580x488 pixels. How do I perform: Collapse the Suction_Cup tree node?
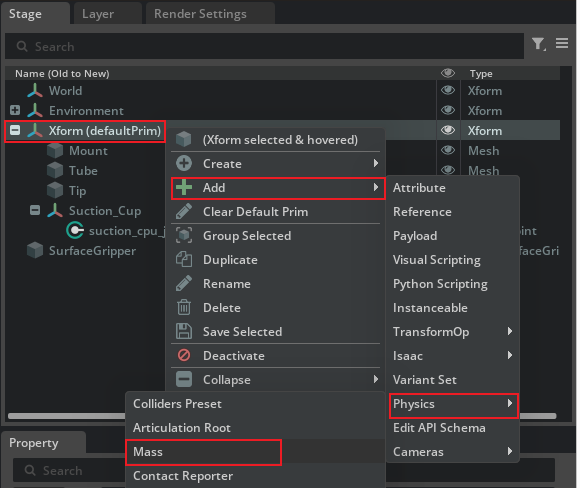[x=35, y=210]
